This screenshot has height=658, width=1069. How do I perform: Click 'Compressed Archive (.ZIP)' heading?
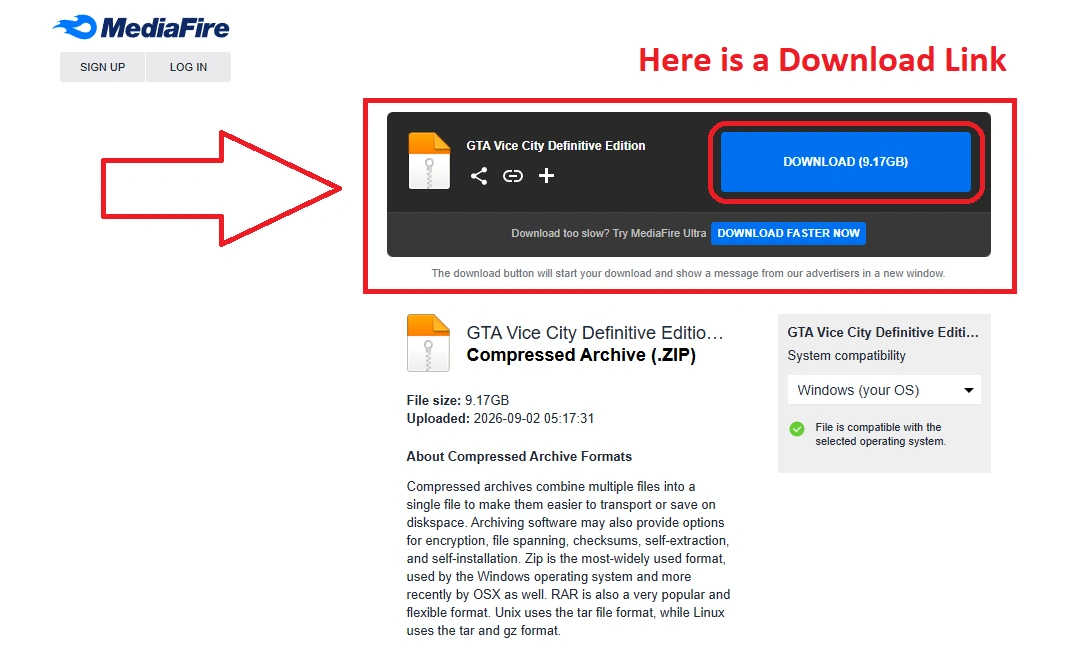tap(581, 355)
